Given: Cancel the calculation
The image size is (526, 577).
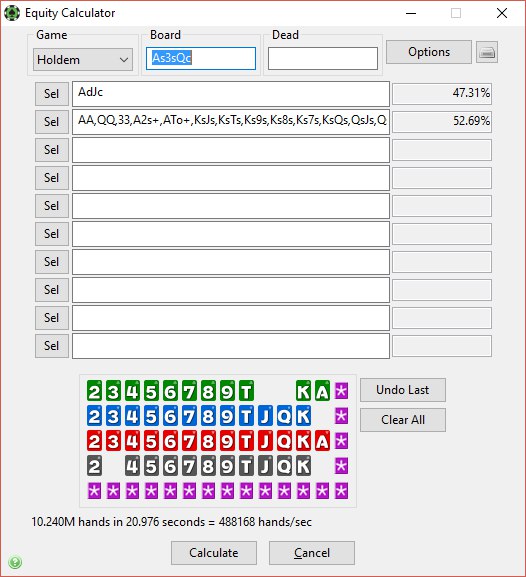Looking at the screenshot, I should [312, 553].
